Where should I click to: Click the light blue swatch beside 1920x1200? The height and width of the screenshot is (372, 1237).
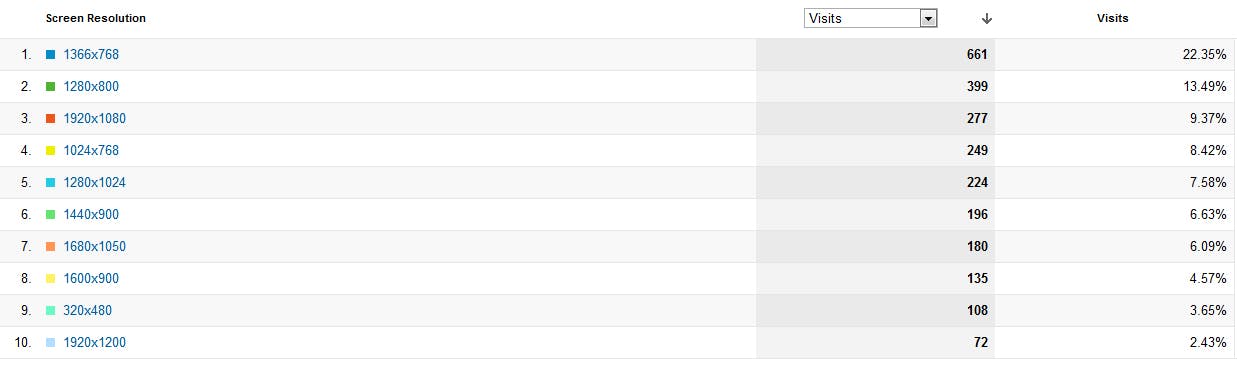point(50,343)
